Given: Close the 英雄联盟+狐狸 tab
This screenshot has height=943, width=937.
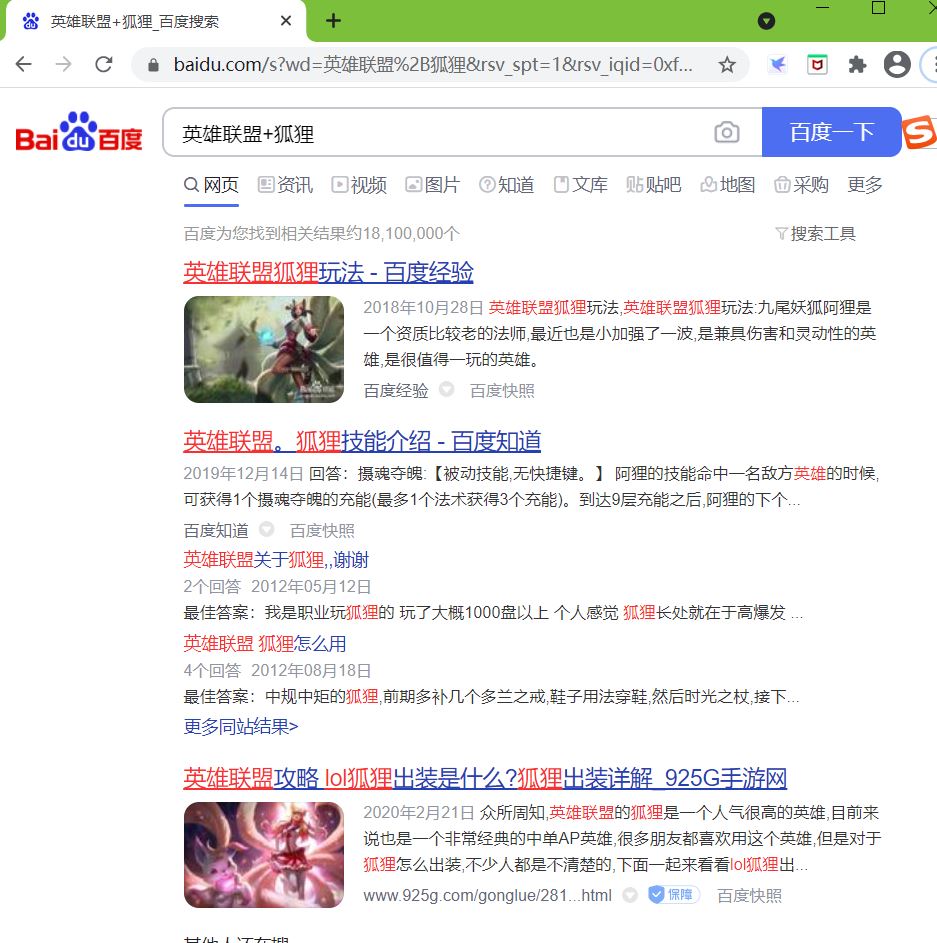Looking at the screenshot, I should point(286,21).
